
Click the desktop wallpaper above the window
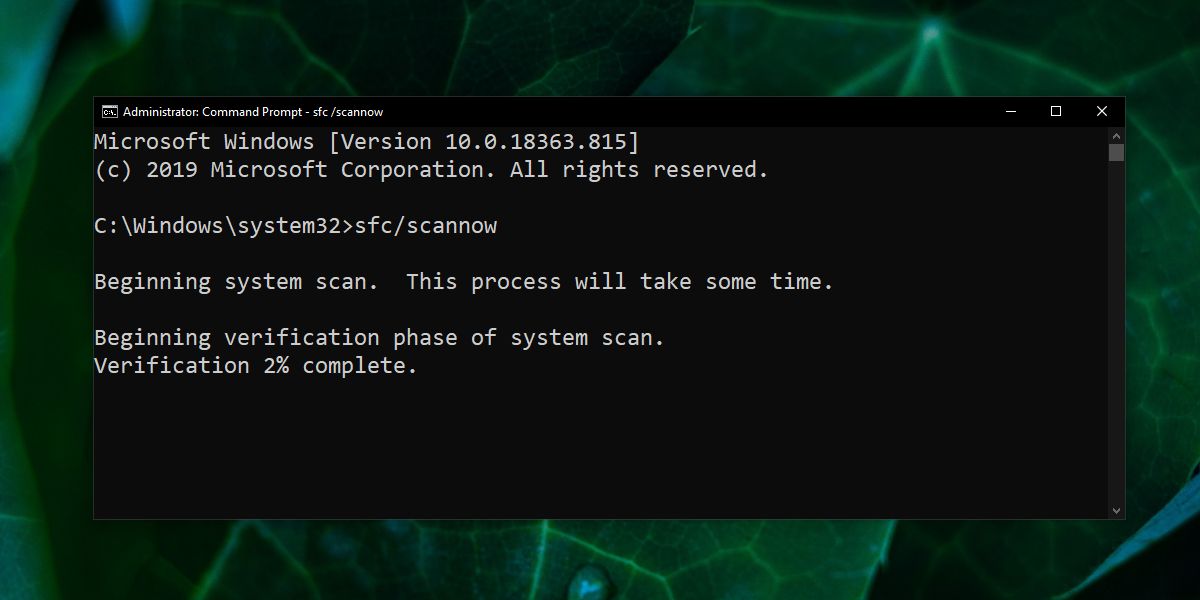[600, 48]
